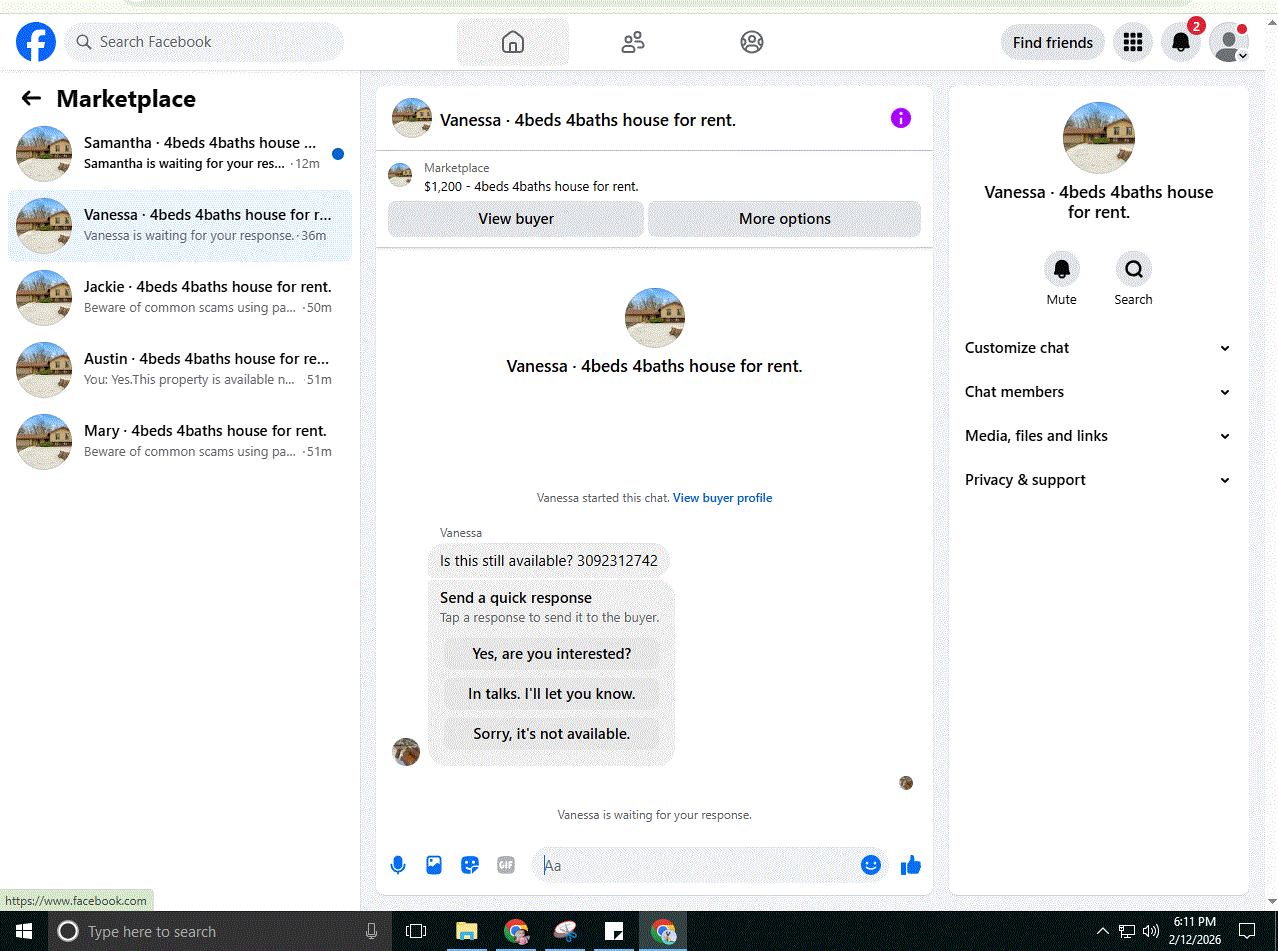
Task: Expand Customize chat section
Action: pyautogui.click(x=1098, y=348)
